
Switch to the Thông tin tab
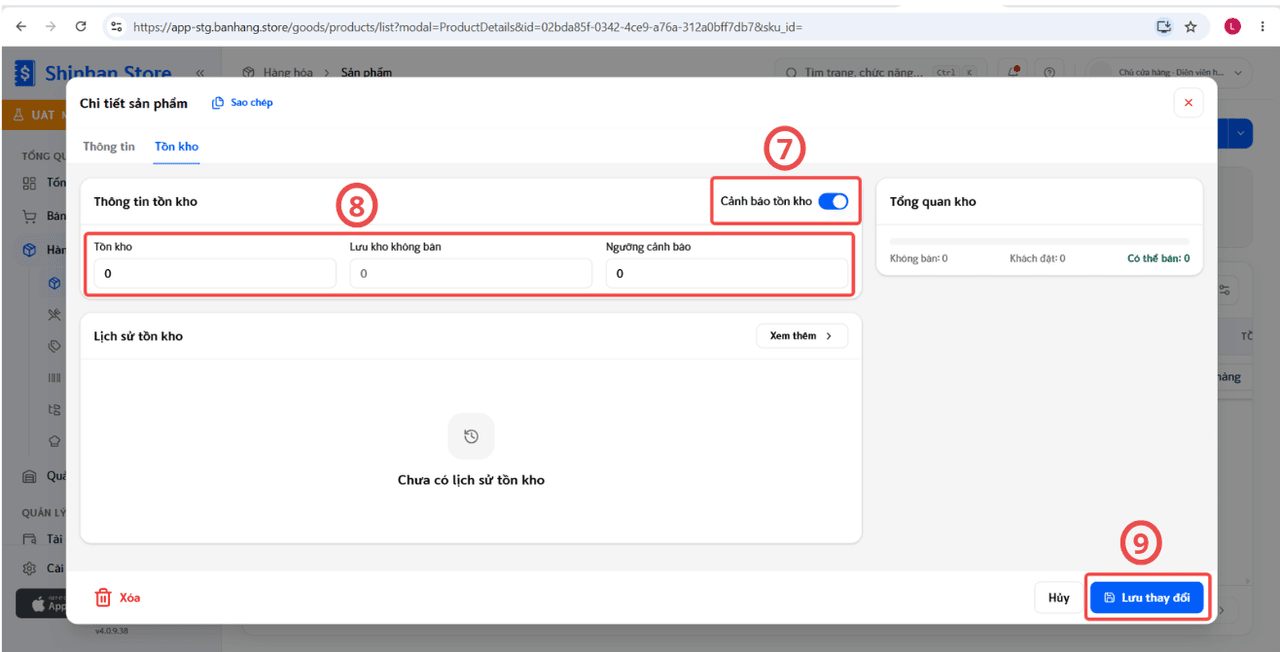pyautogui.click(x=109, y=147)
